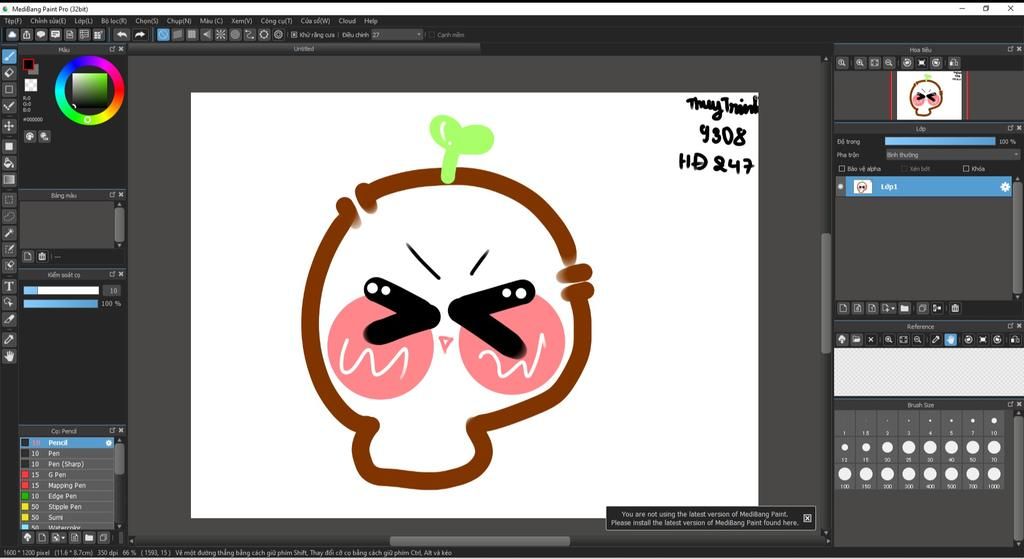Select the transparent color swatch
The height and width of the screenshot is (559, 1024).
tap(31, 86)
